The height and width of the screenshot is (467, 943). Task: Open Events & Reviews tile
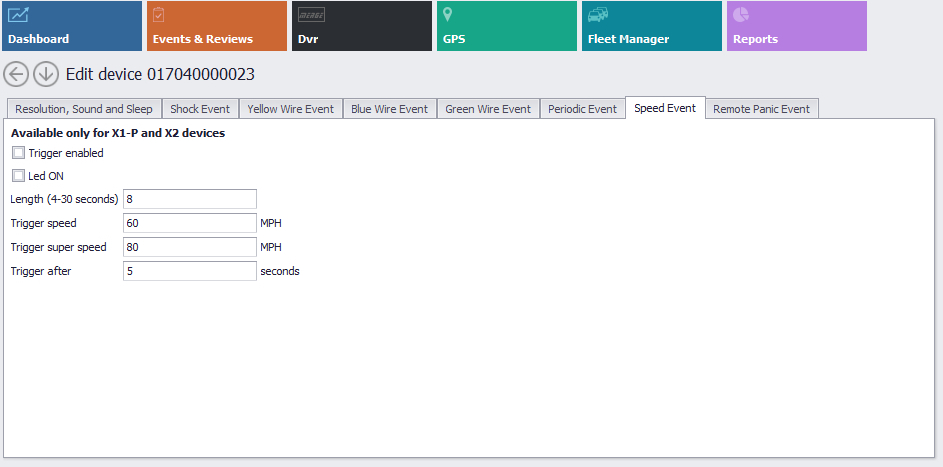click(216, 26)
